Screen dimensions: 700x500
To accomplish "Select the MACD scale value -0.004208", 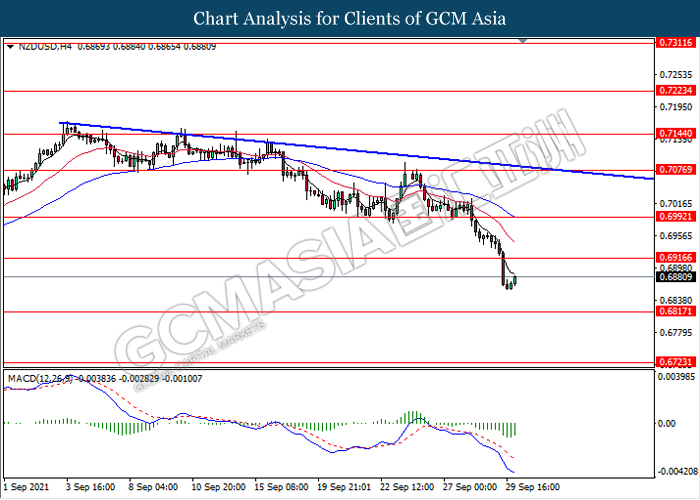I will pos(678,472).
